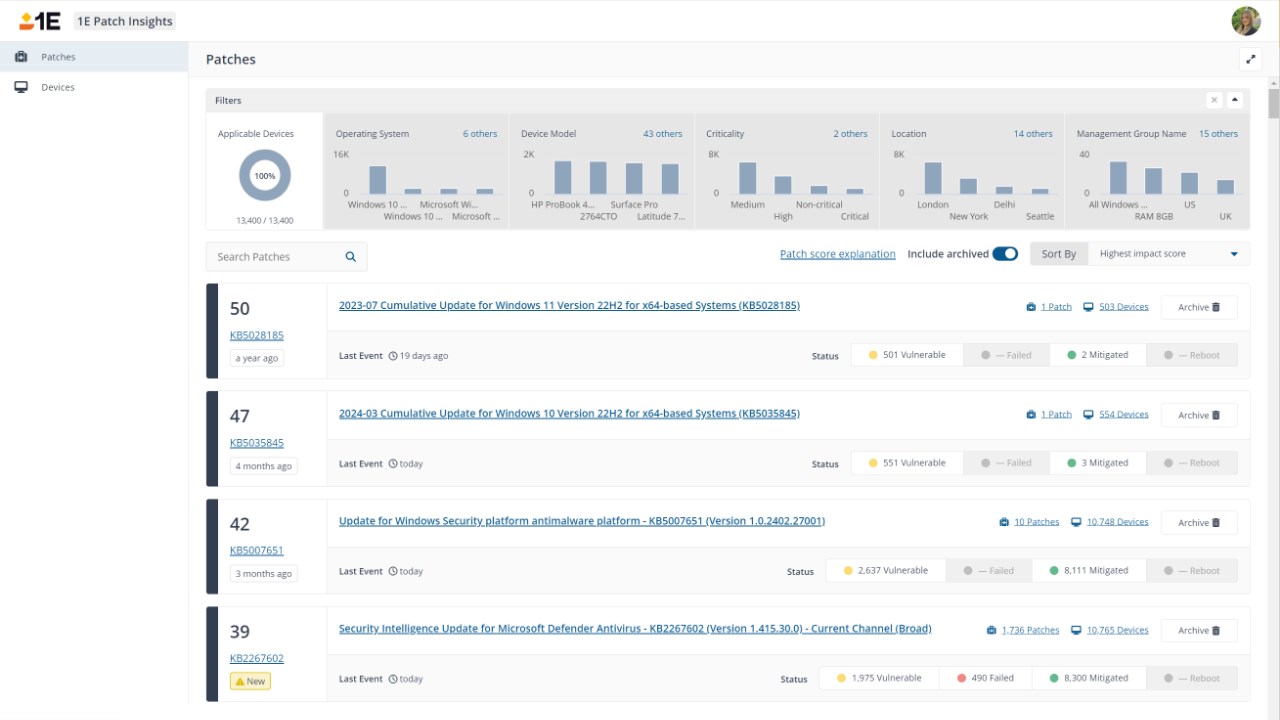Filter by 8,111 Mitigated status
The width and height of the screenshot is (1280, 720).
(1089, 571)
